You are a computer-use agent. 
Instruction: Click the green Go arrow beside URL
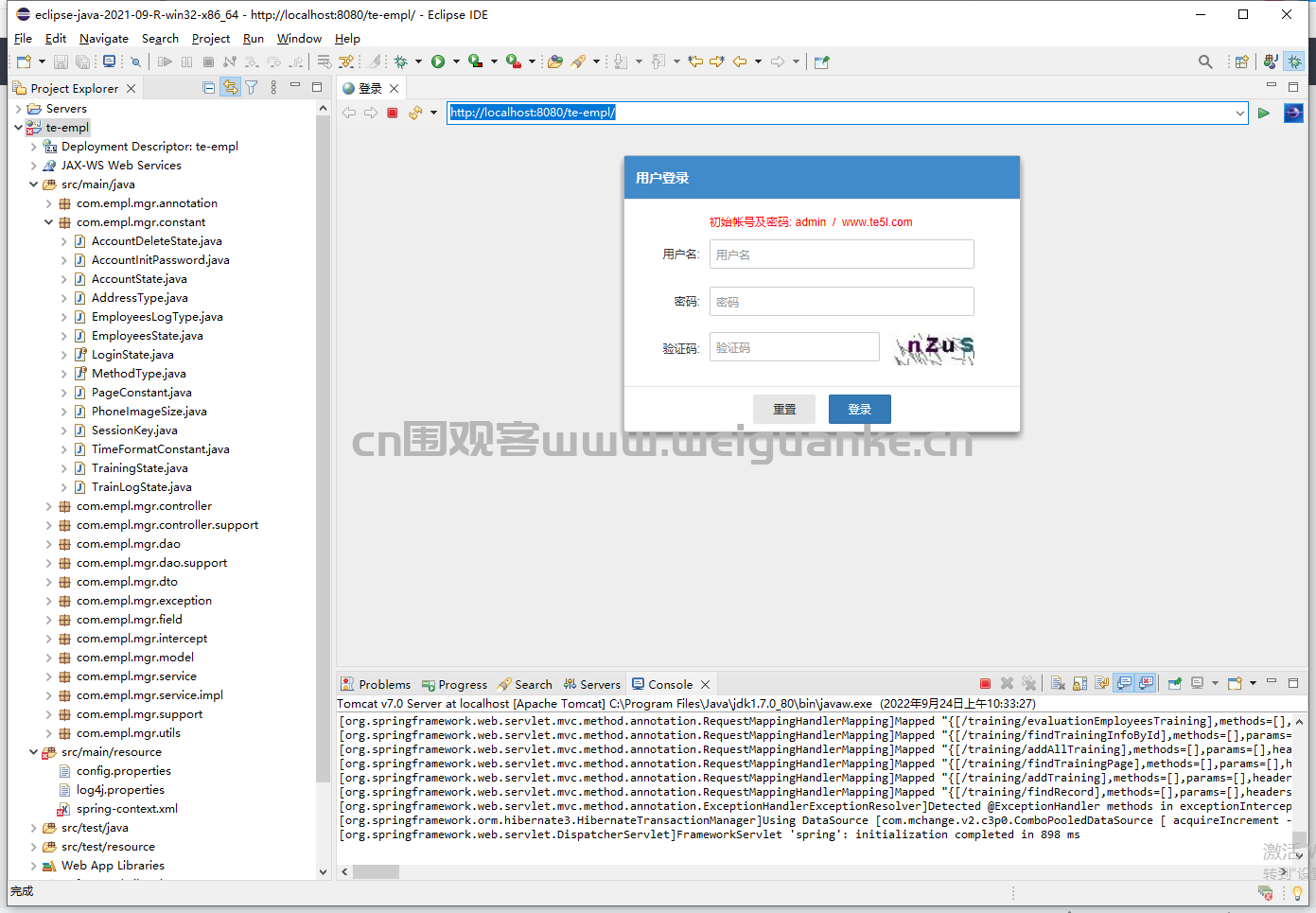[x=1264, y=113]
